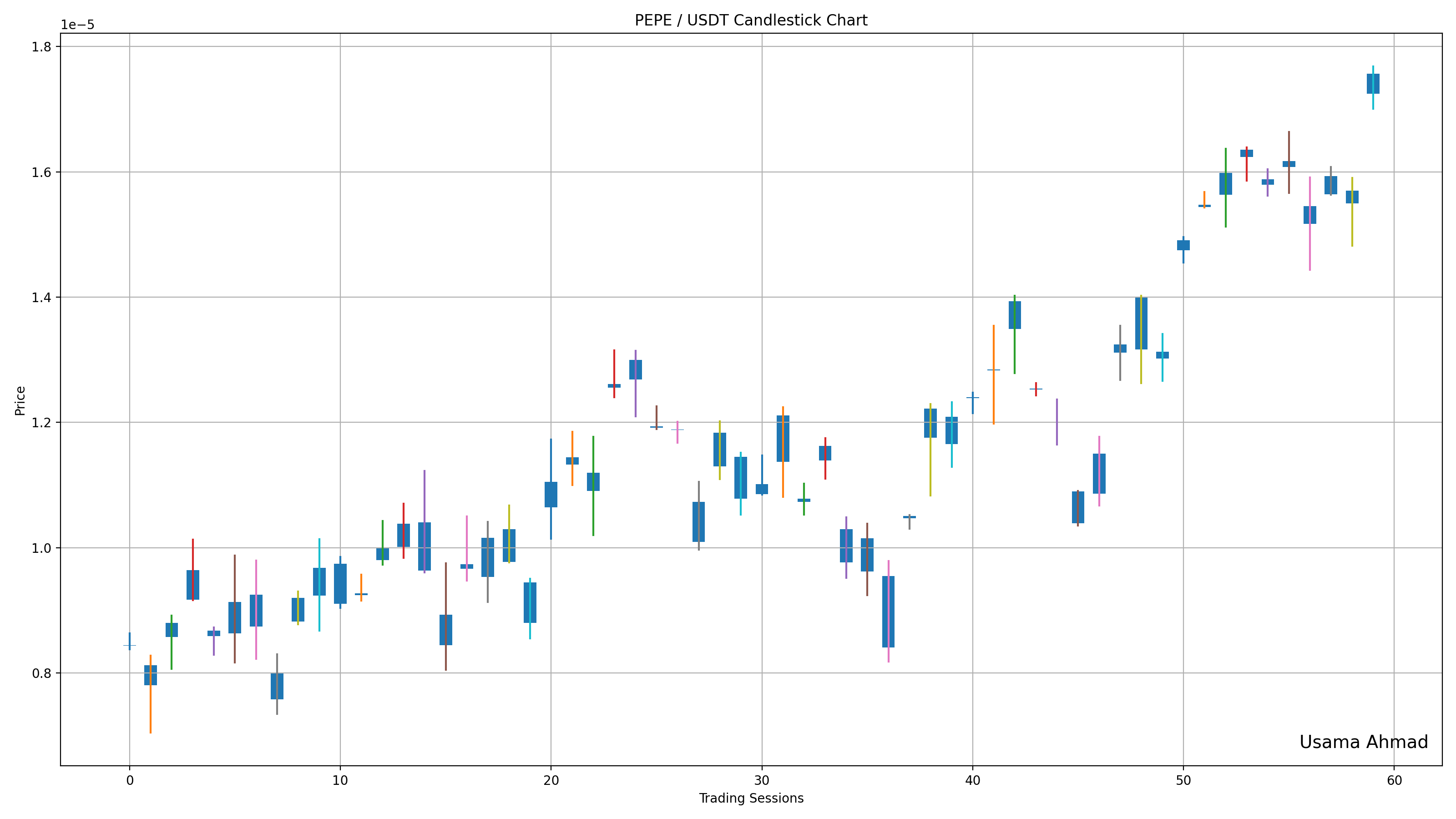Image resolution: width=1456 pixels, height=819 pixels.
Task: Click the candle body at session 7
Action: pyautogui.click(x=277, y=686)
